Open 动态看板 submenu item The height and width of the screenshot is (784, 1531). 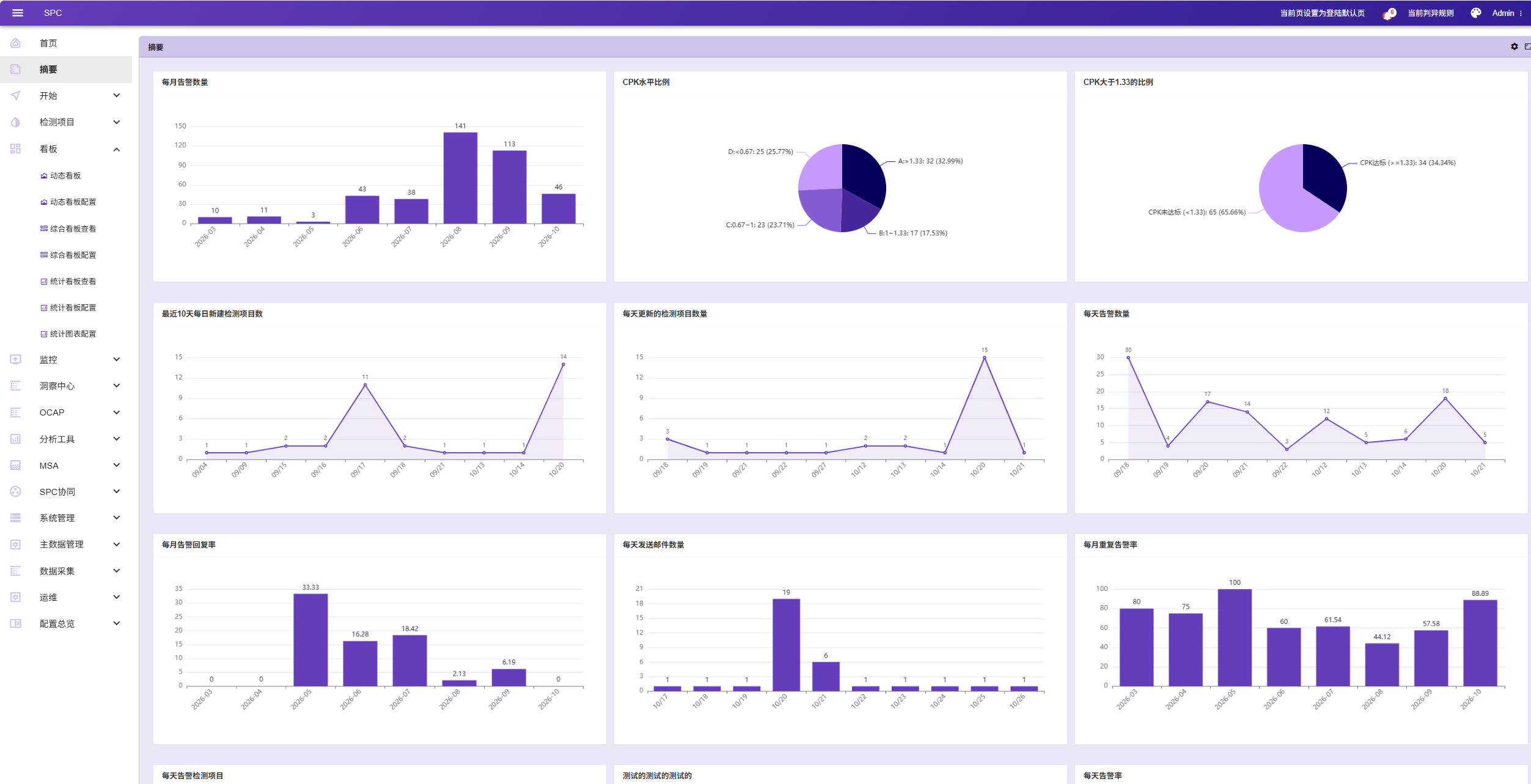point(66,175)
